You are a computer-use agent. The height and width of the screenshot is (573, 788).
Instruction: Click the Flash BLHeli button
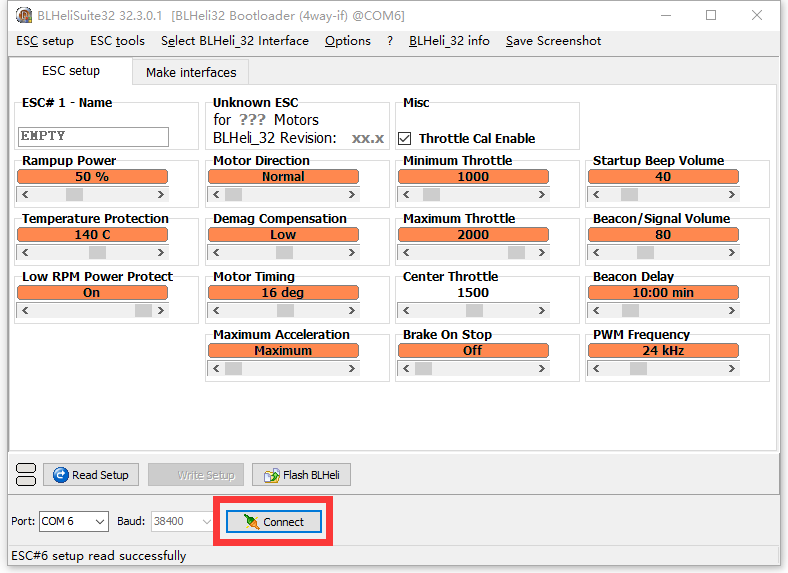[302, 474]
